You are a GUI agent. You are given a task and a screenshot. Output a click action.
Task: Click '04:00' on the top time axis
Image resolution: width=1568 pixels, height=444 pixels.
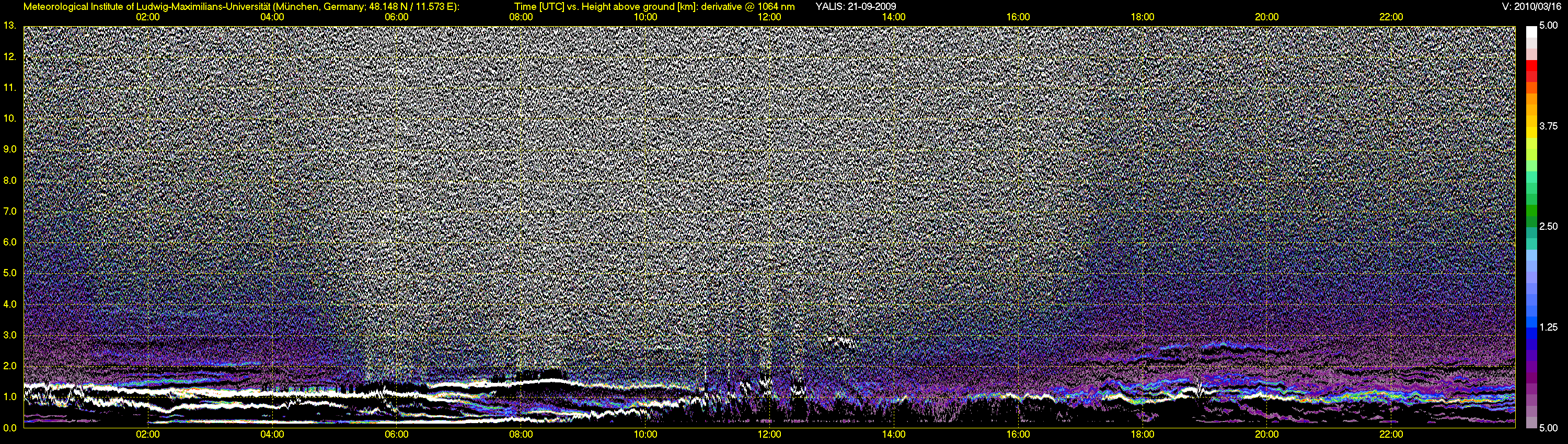(x=272, y=17)
